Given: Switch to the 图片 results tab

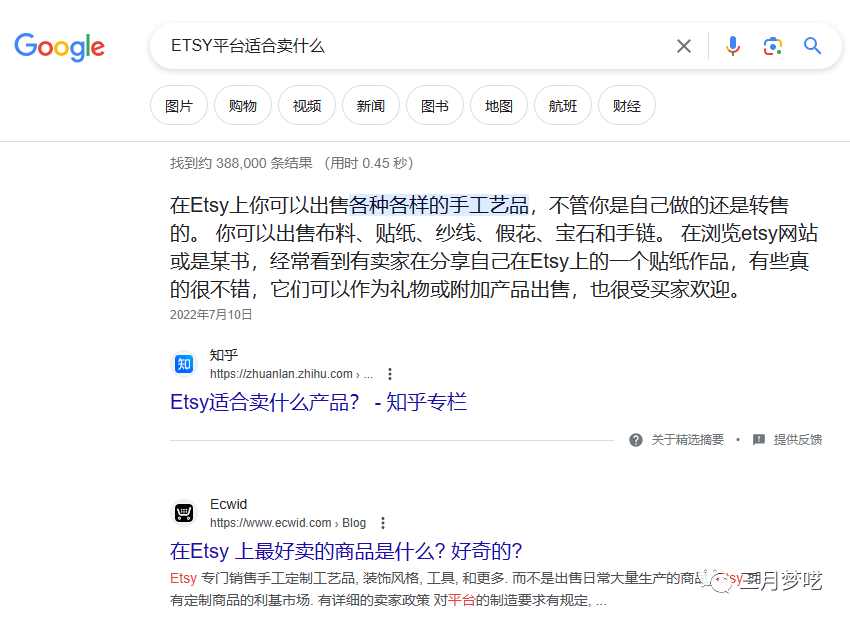Looking at the screenshot, I should (179, 105).
